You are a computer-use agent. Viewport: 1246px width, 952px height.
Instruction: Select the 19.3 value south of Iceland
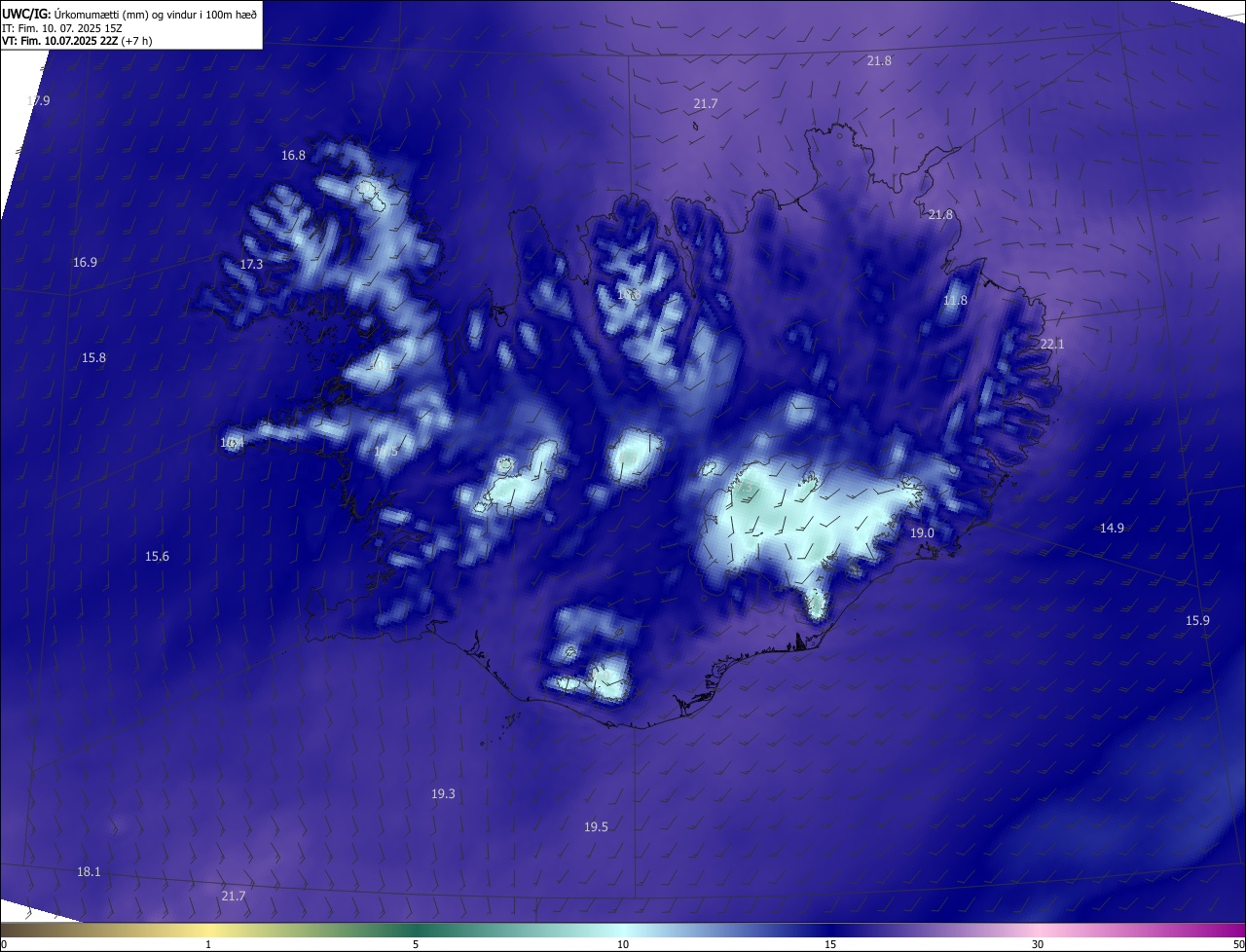coord(443,793)
